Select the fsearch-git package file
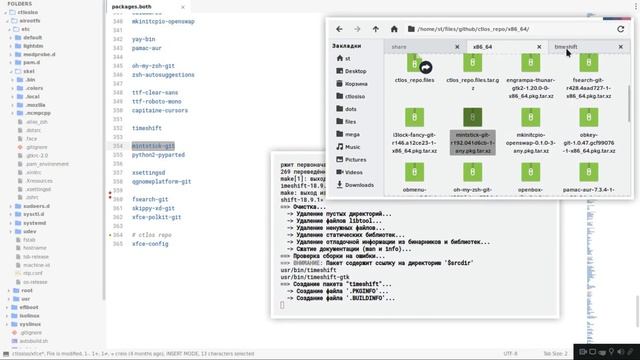640x360 pixels. [x=589, y=76]
